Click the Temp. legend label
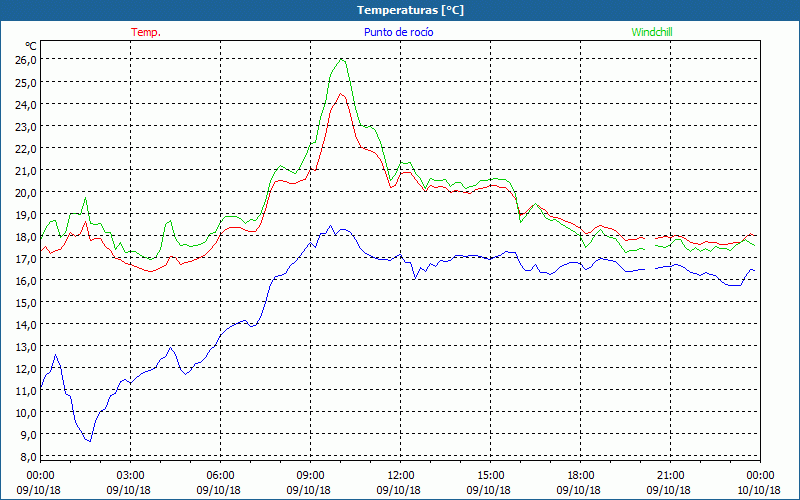This screenshot has height=500, width=800. coord(146,32)
